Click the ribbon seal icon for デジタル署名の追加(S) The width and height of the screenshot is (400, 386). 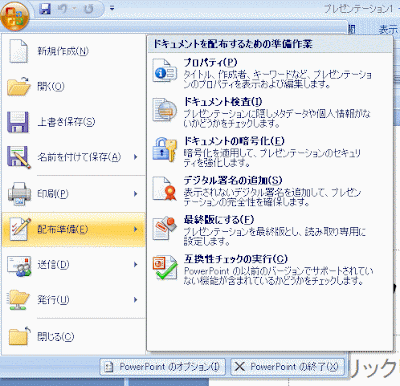[165, 188]
